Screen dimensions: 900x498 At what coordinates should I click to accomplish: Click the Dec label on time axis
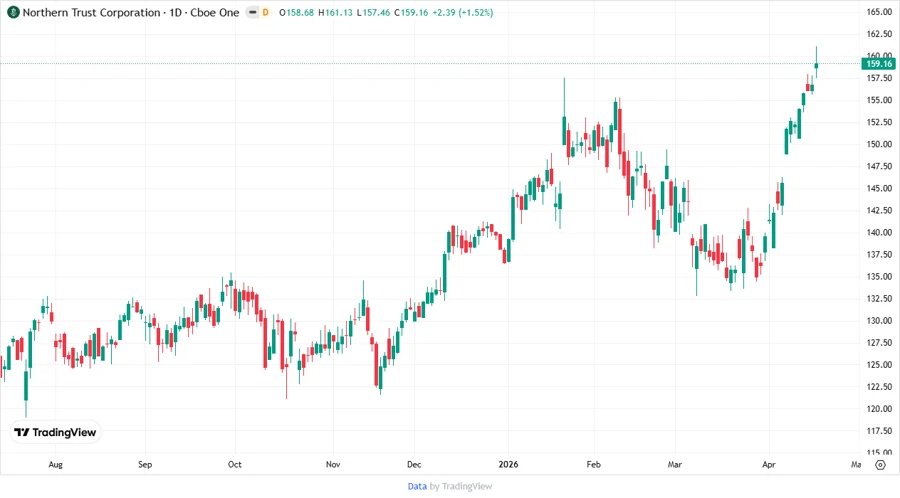(414, 464)
